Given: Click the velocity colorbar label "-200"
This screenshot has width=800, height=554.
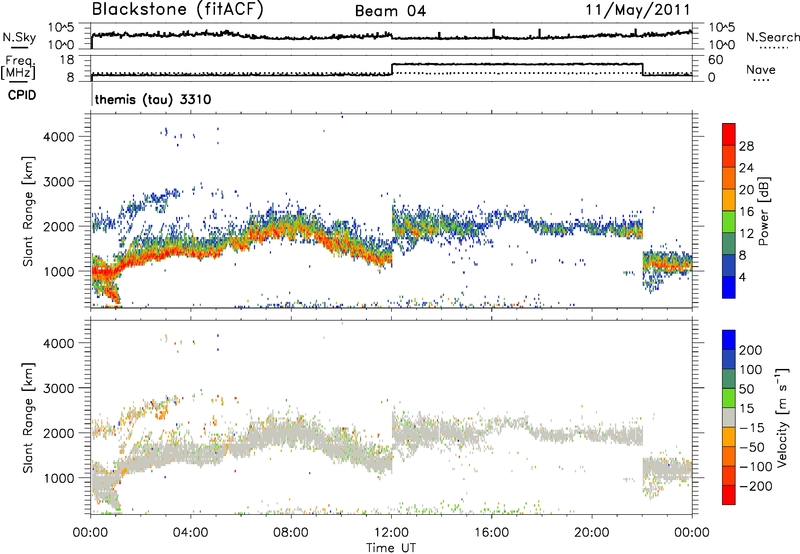Looking at the screenshot, I should (756, 486).
